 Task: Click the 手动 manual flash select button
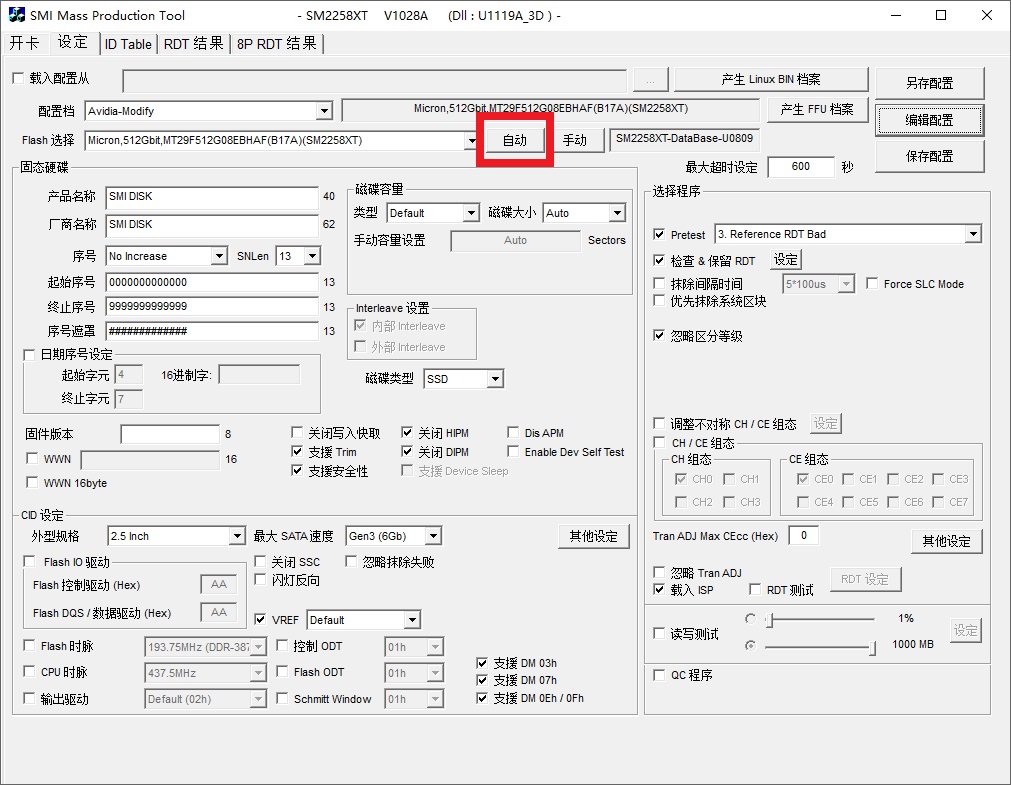click(x=574, y=140)
